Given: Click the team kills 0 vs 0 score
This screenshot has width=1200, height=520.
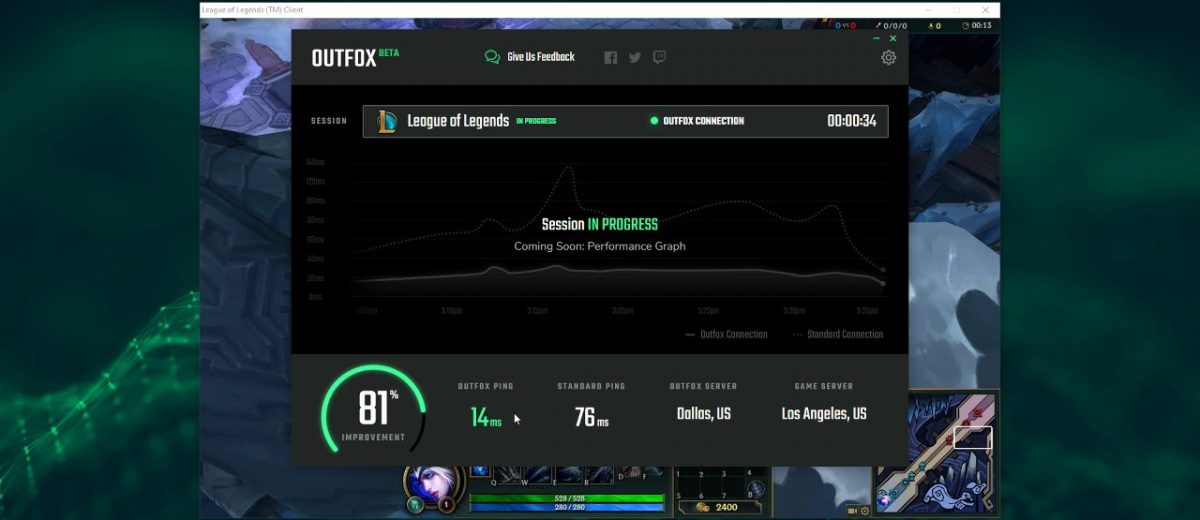Looking at the screenshot, I should 845,25.
